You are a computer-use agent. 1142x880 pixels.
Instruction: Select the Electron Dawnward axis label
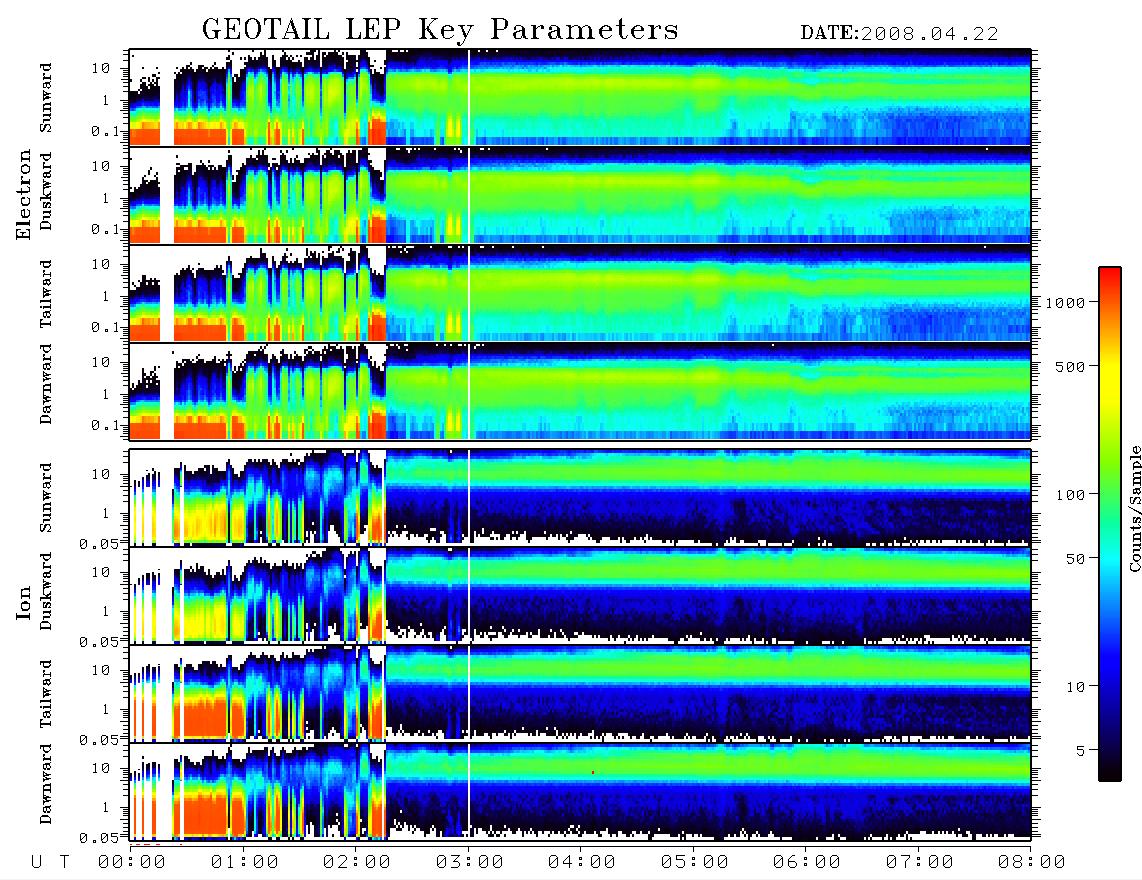(46, 385)
